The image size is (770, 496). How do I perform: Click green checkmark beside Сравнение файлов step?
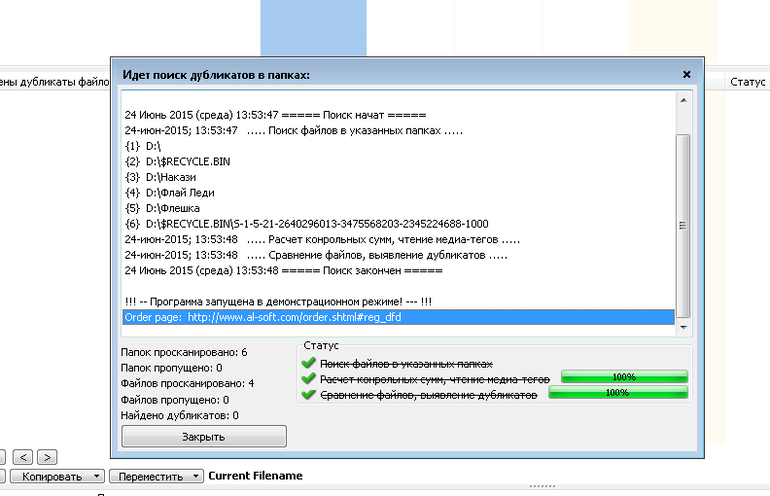click(x=308, y=394)
